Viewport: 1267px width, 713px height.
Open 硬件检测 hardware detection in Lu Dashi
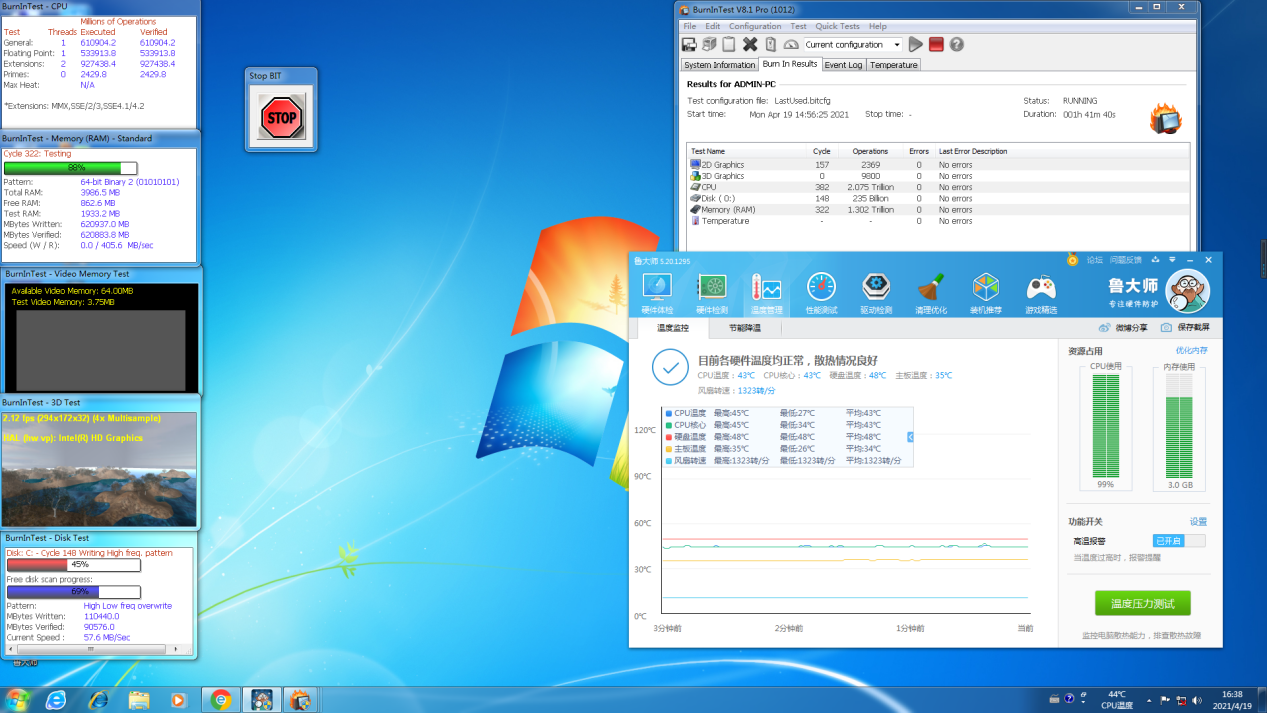(x=712, y=294)
